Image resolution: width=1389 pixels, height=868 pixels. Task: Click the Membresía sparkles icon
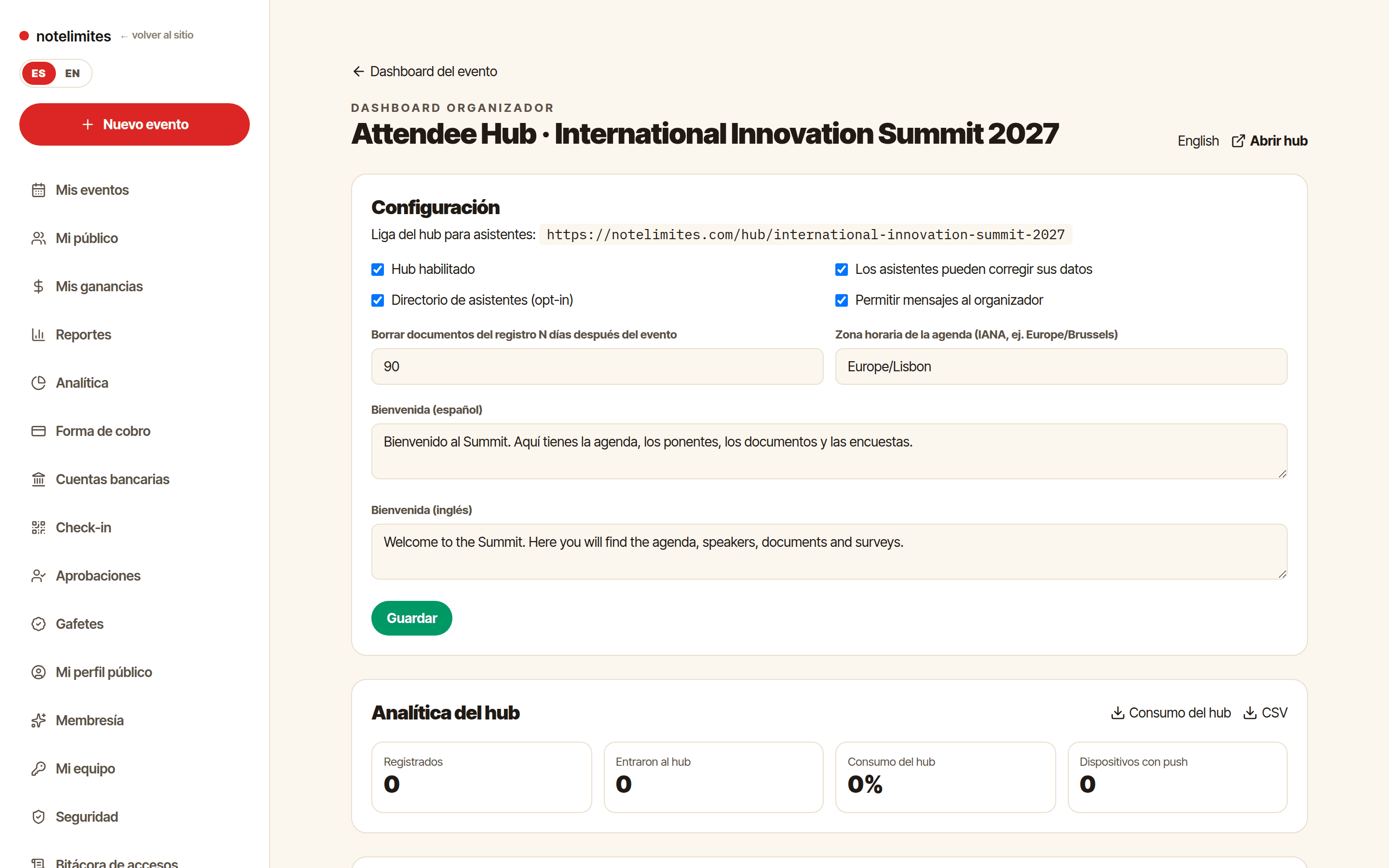[x=39, y=720]
